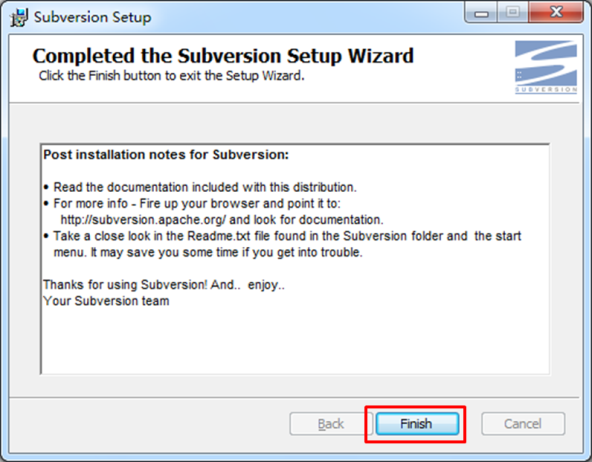Close the Subversion Setup window
This screenshot has width=592, height=462.
(x=556, y=13)
